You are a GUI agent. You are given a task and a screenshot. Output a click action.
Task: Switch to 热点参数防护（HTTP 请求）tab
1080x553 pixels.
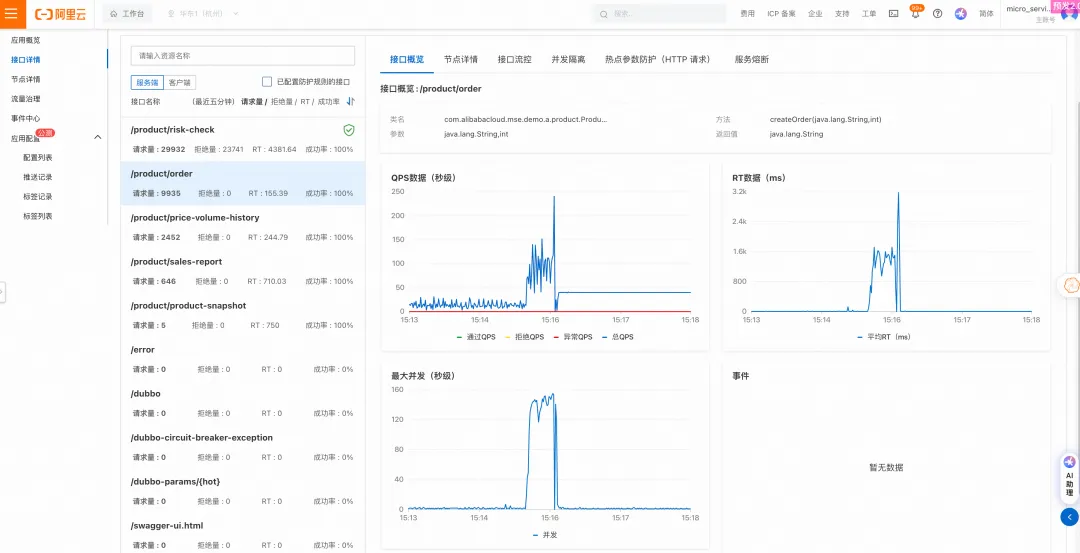click(x=658, y=59)
